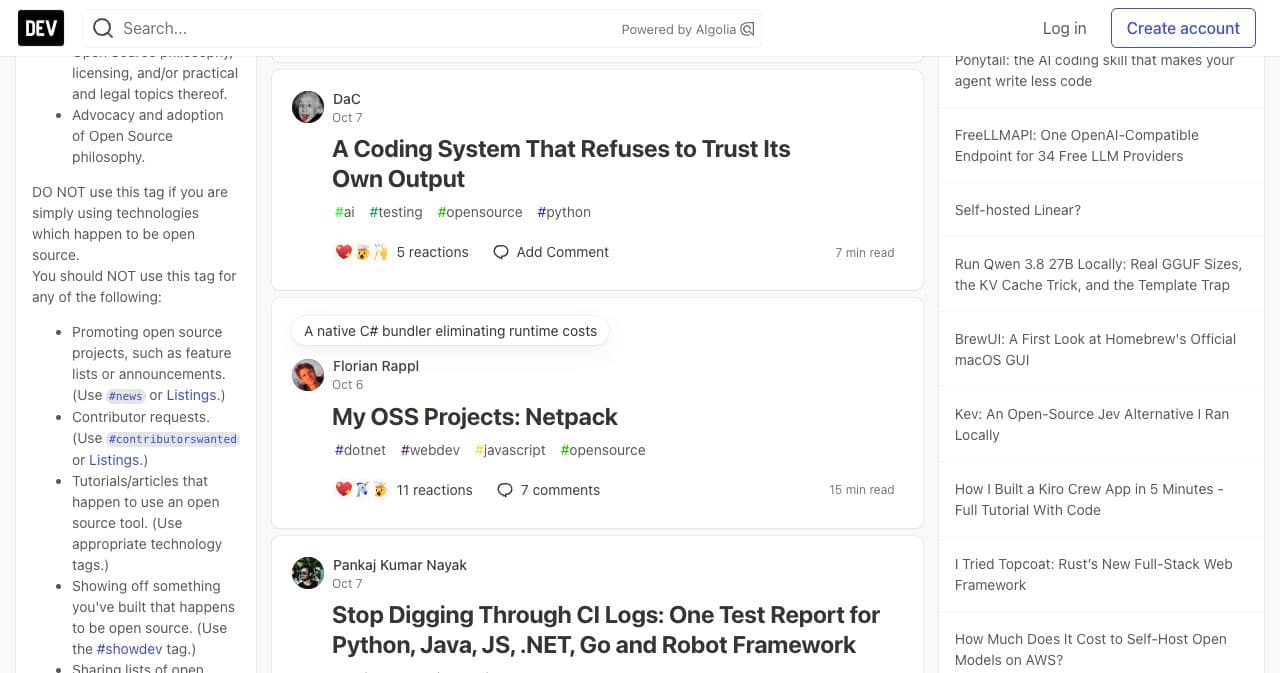Select comment bubble icon beside Add Comment
Viewport: 1280px width, 673px height.
[501, 252]
